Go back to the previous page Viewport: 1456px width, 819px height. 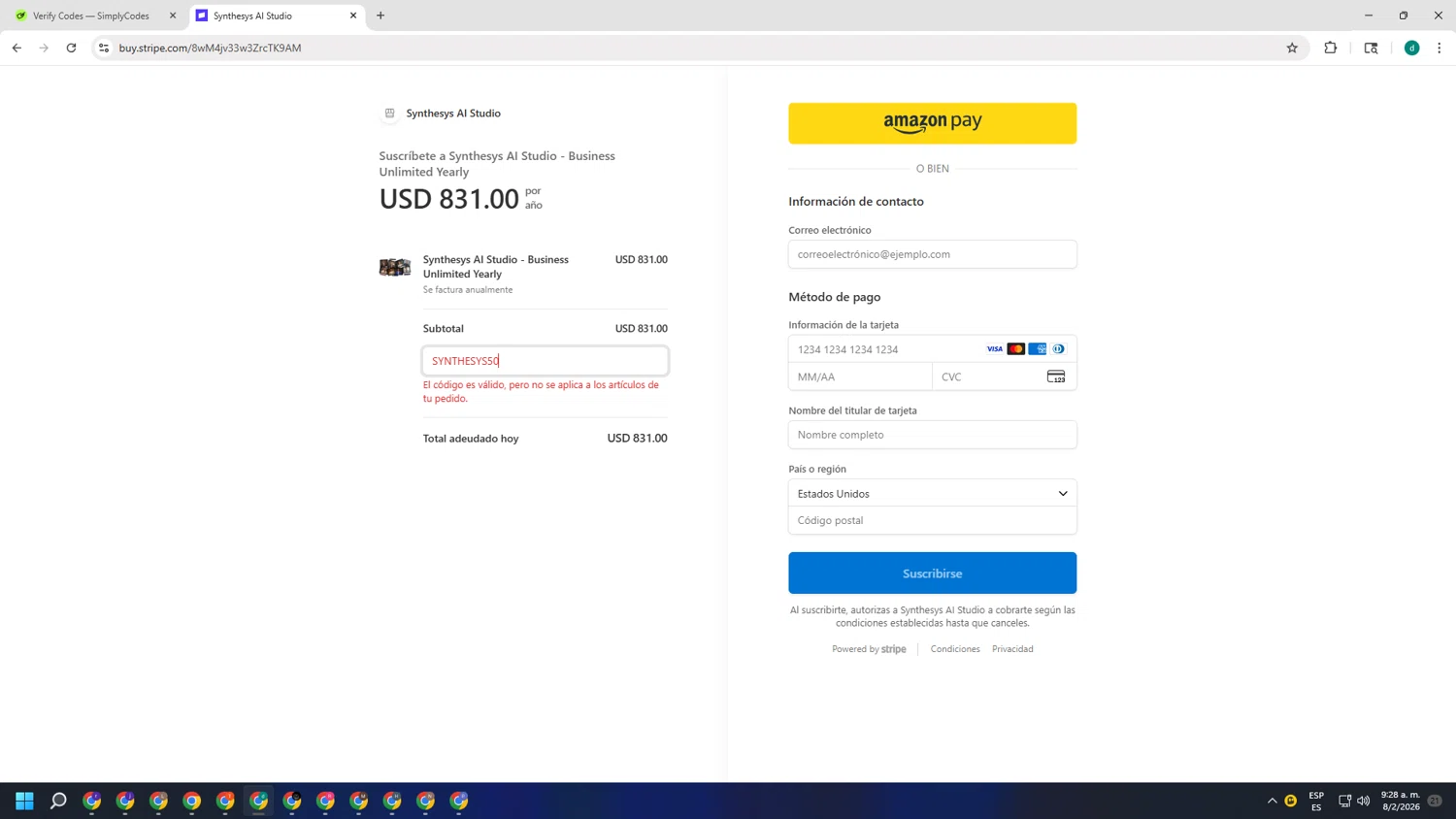[x=17, y=48]
